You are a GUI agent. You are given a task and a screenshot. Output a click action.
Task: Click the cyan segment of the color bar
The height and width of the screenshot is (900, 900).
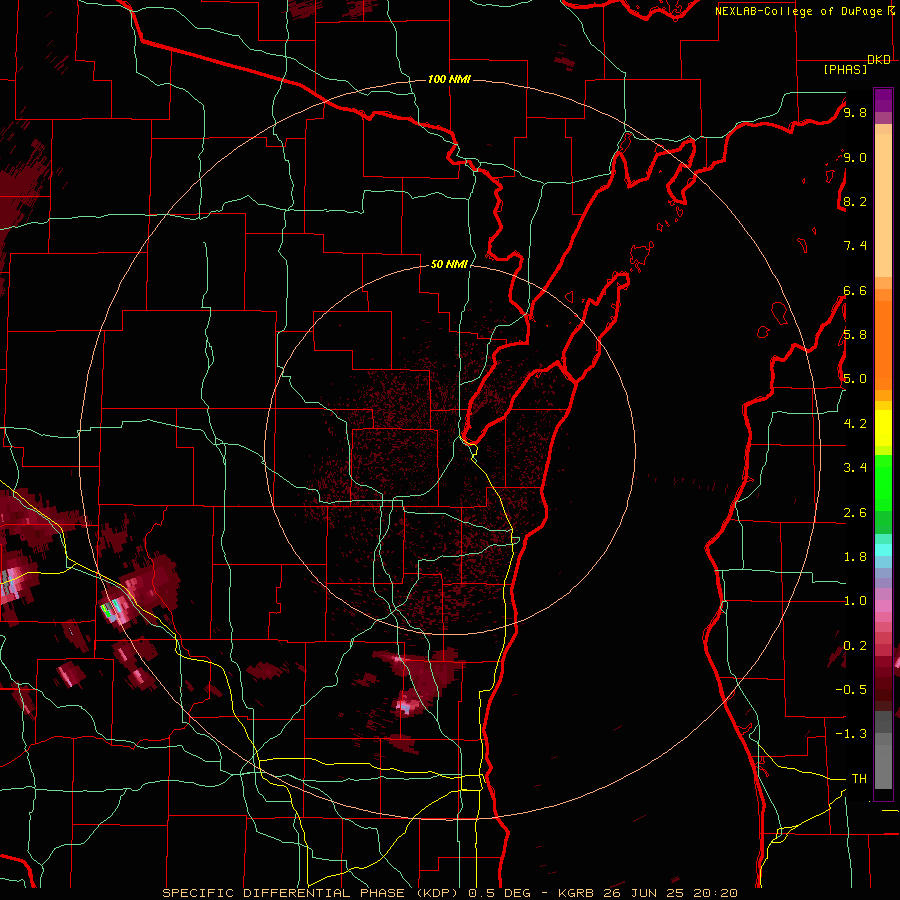[x=883, y=550]
